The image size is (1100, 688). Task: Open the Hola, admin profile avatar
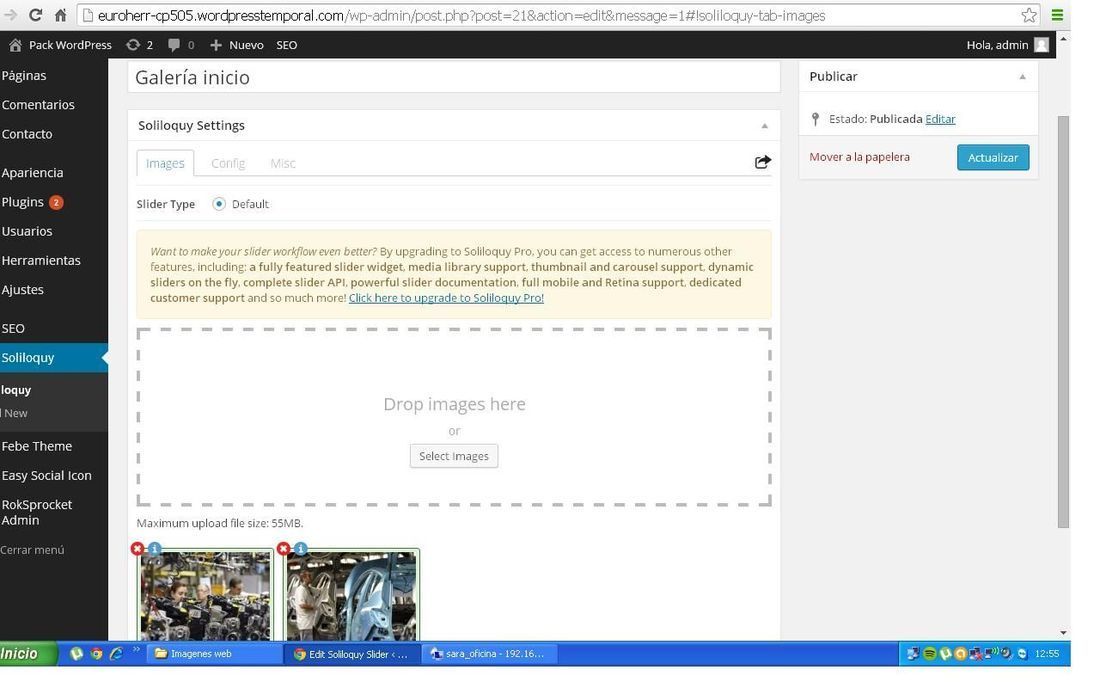coord(1042,45)
